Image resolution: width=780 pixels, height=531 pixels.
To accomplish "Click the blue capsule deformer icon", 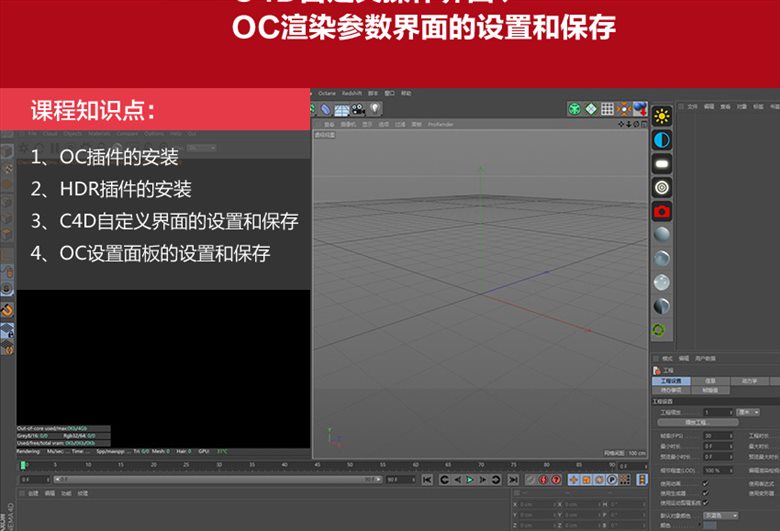I will tap(325, 109).
